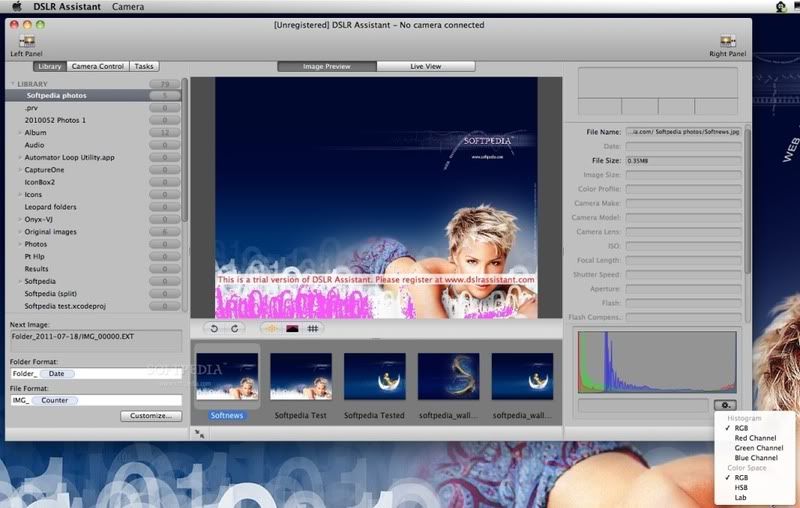Image resolution: width=800 pixels, height=508 pixels.
Task: Collapse the LIBRARY section triangle
Action: 12,84
